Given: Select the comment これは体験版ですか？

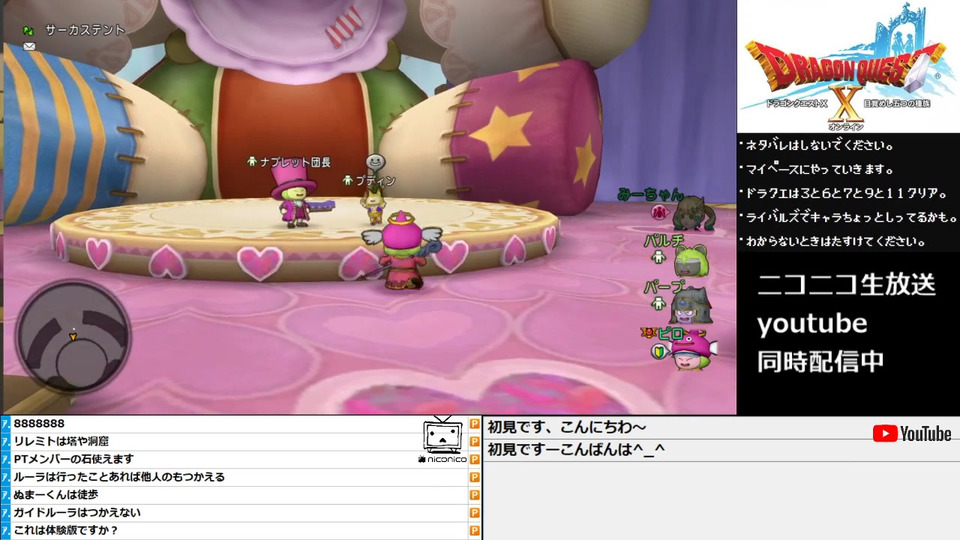Looking at the screenshot, I should click(x=66, y=530).
